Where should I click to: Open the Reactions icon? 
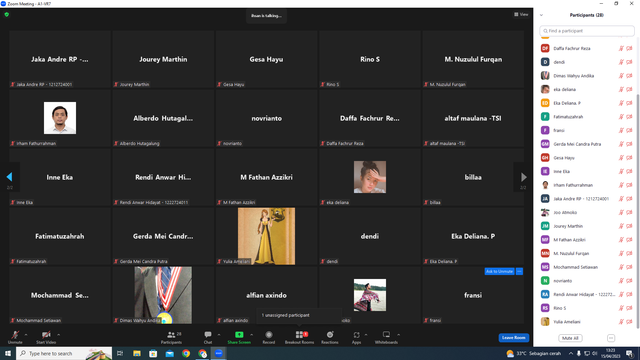point(330,334)
